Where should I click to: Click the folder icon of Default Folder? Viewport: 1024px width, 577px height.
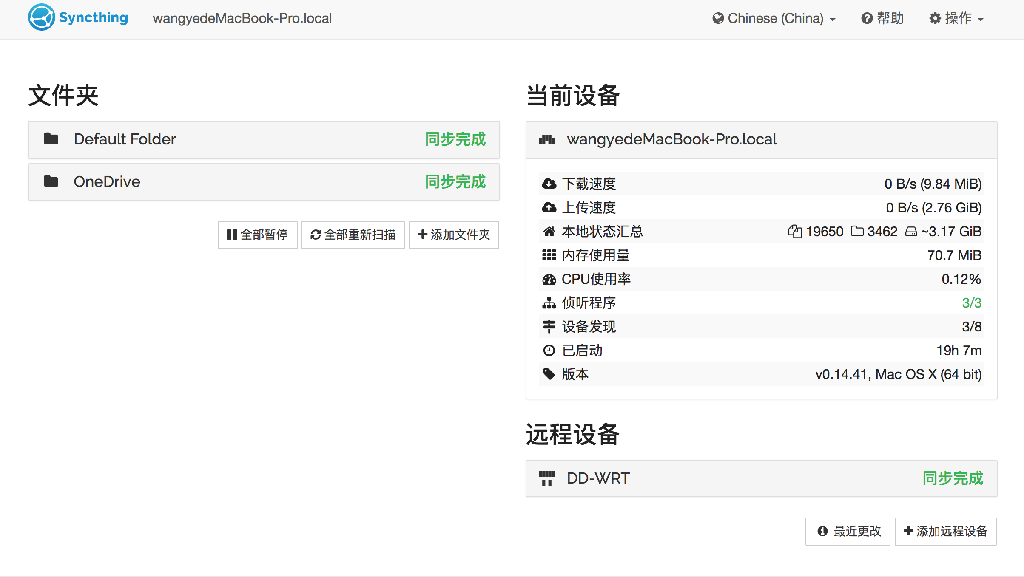click(51, 138)
